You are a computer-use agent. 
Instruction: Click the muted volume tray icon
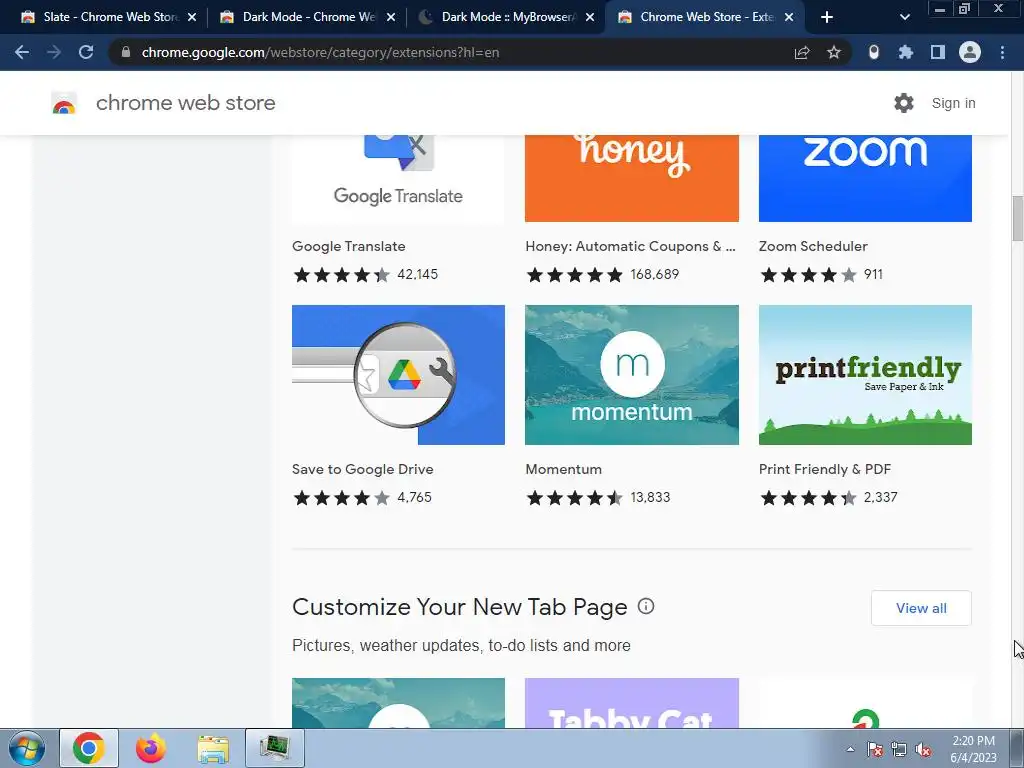(x=923, y=749)
